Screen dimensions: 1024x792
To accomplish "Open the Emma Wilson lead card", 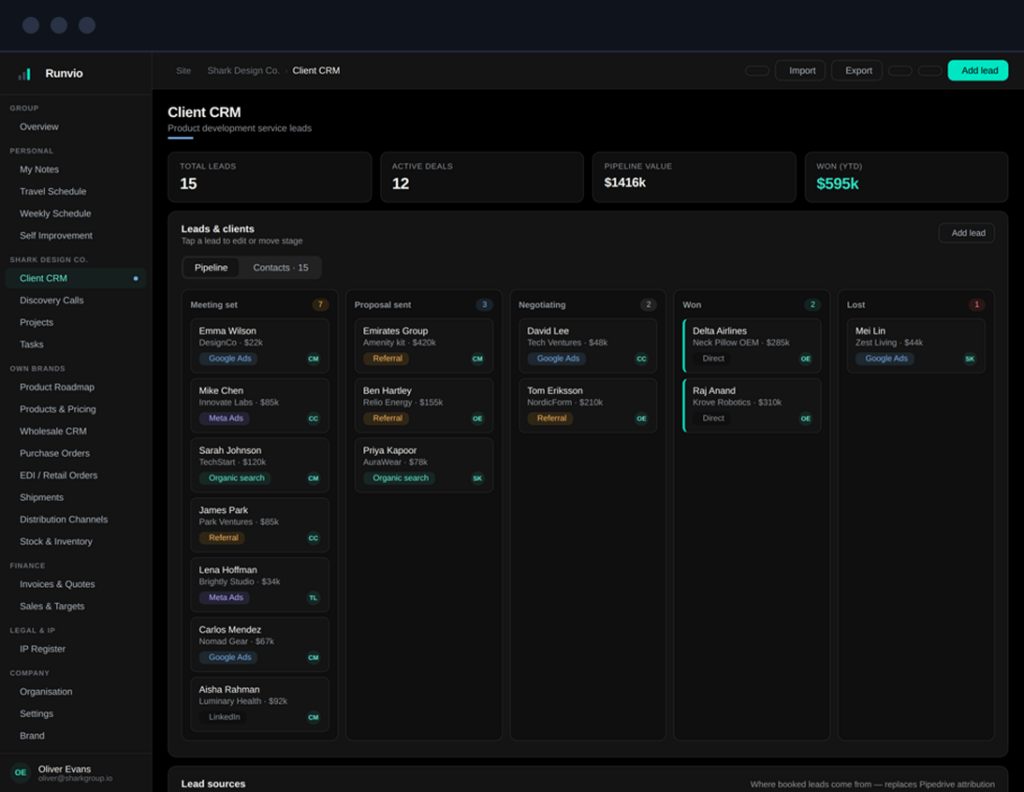I will click(x=260, y=345).
